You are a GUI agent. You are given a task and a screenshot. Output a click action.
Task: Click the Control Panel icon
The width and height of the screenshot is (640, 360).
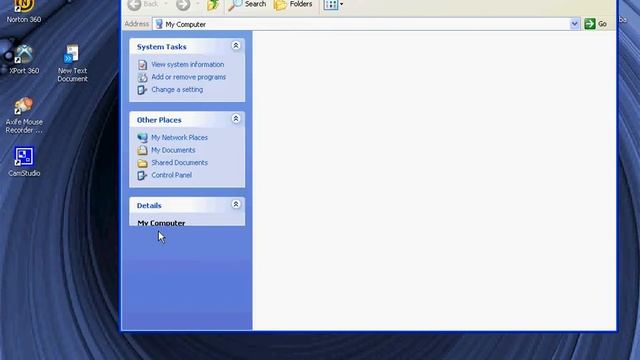(142, 176)
